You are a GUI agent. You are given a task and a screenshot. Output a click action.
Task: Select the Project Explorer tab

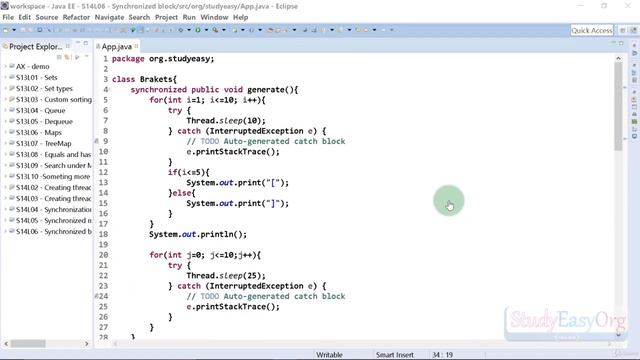[x=36, y=47]
